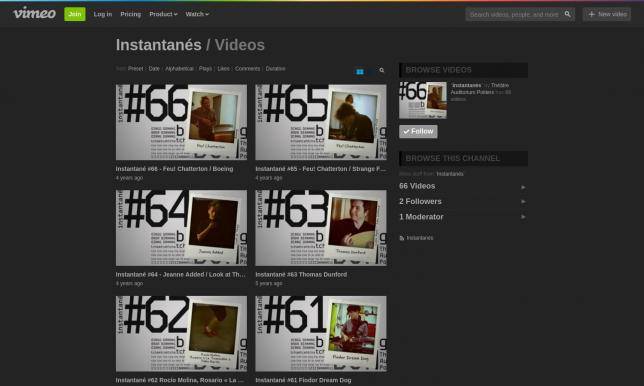Click the Follow button
This screenshot has height=386, width=644.
418,131
